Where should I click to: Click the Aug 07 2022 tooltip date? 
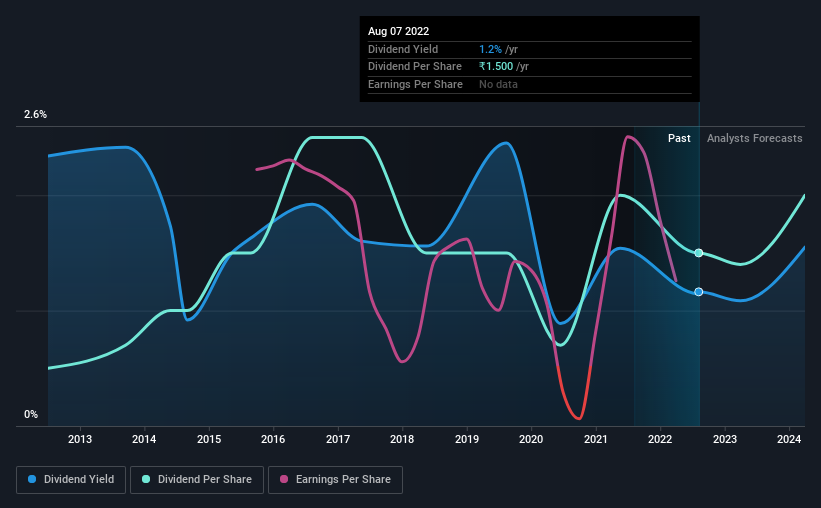point(398,31)
